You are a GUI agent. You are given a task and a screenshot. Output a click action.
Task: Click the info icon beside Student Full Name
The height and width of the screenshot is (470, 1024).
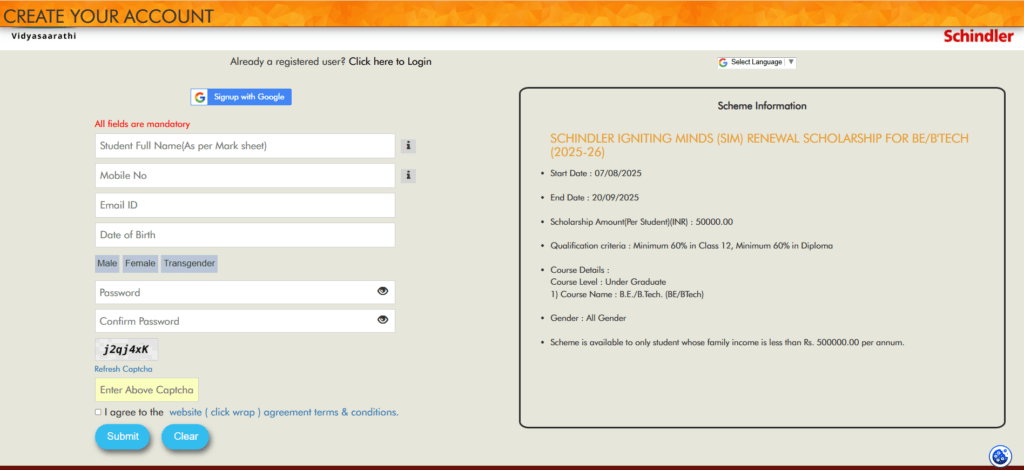408,146
